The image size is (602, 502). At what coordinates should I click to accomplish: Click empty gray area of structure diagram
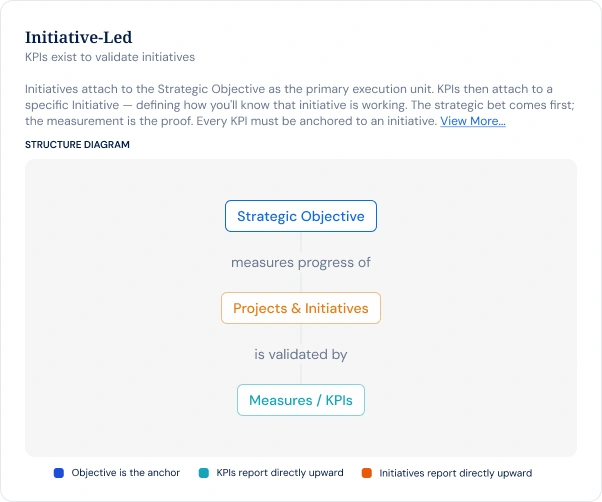115,307
